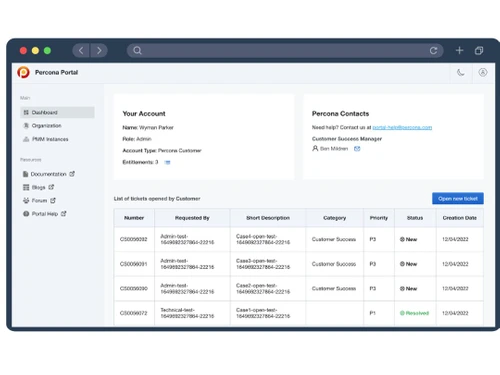Click the external-link icon beside Documentation
The height and width of the screenshot is (375, 500).
tap(72, 174)
